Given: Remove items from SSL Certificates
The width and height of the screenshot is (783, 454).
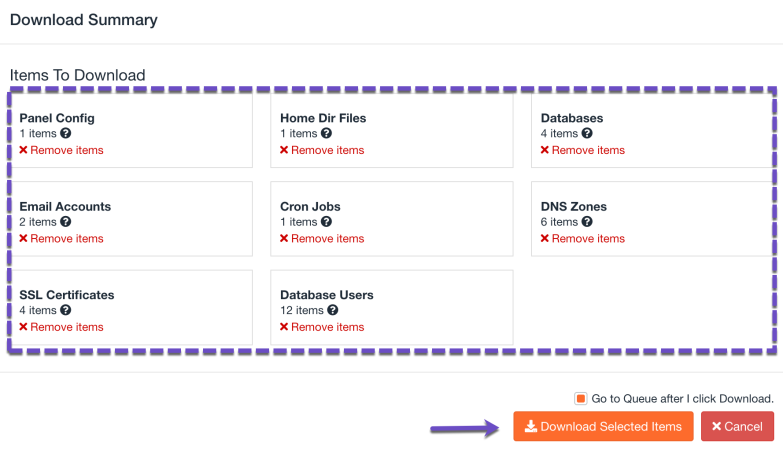Looking at the screenshot, I should 61,327.
